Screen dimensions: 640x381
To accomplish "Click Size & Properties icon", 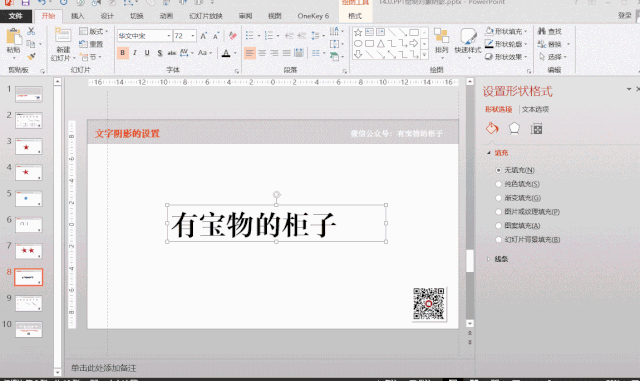I will point(536,129).
